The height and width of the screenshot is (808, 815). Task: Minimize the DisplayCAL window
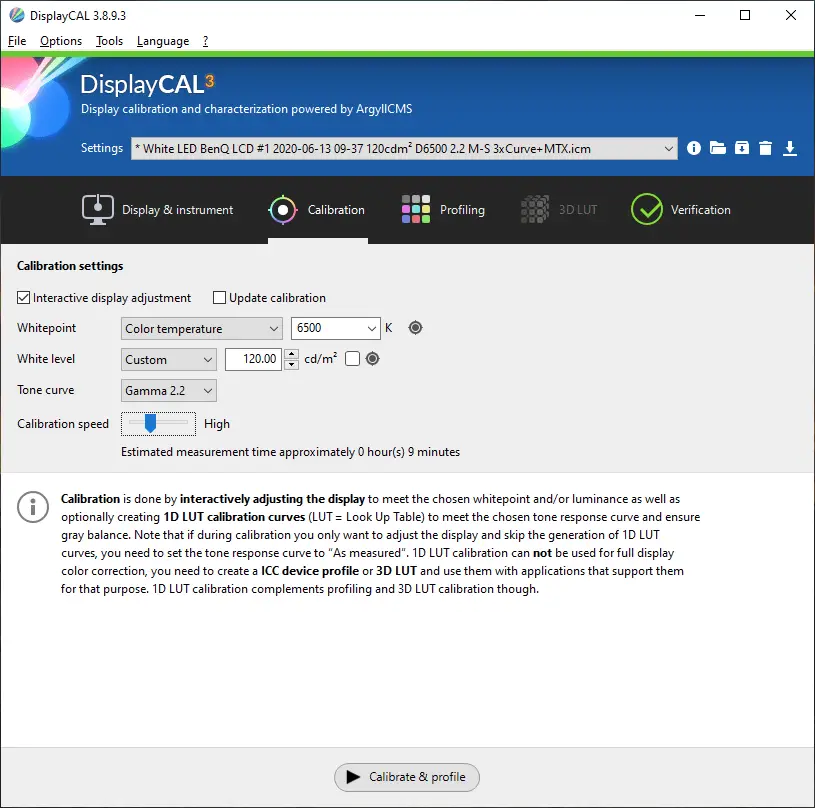point(700,16)
